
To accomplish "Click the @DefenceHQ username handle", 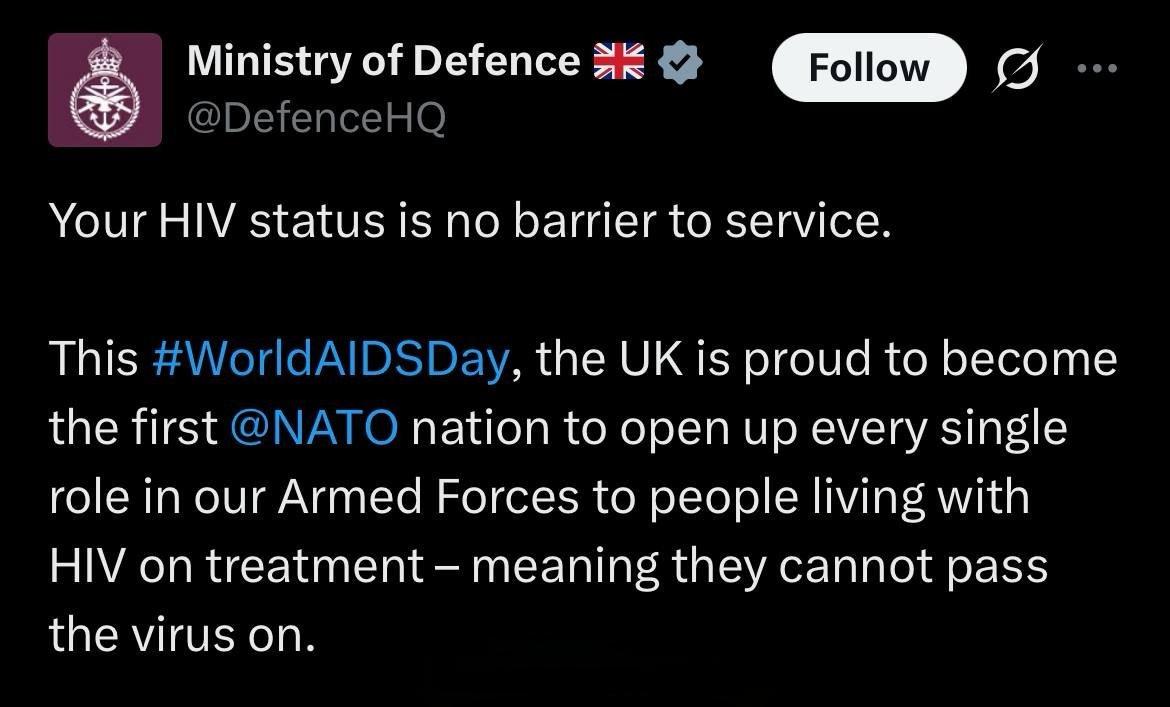I will click(x=315, y=117).
